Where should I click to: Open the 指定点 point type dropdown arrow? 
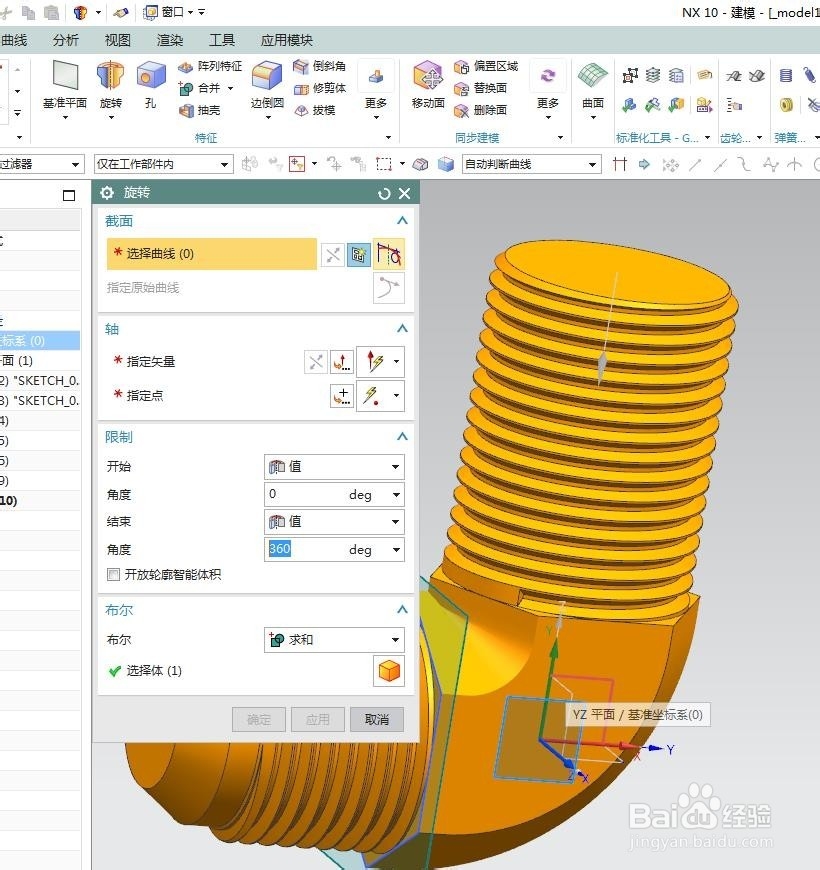point(397,396)
